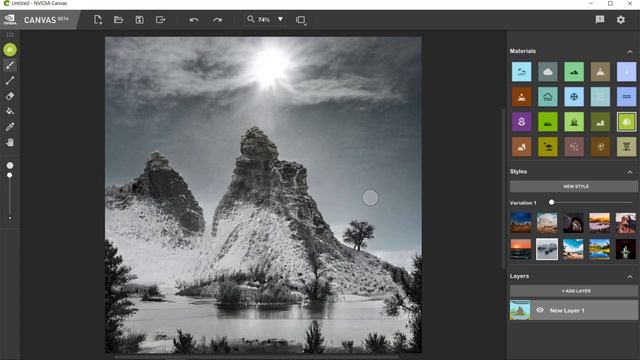Pick the mustard yellow material
This screenshot has width=640, height=360.
point(548,147)
